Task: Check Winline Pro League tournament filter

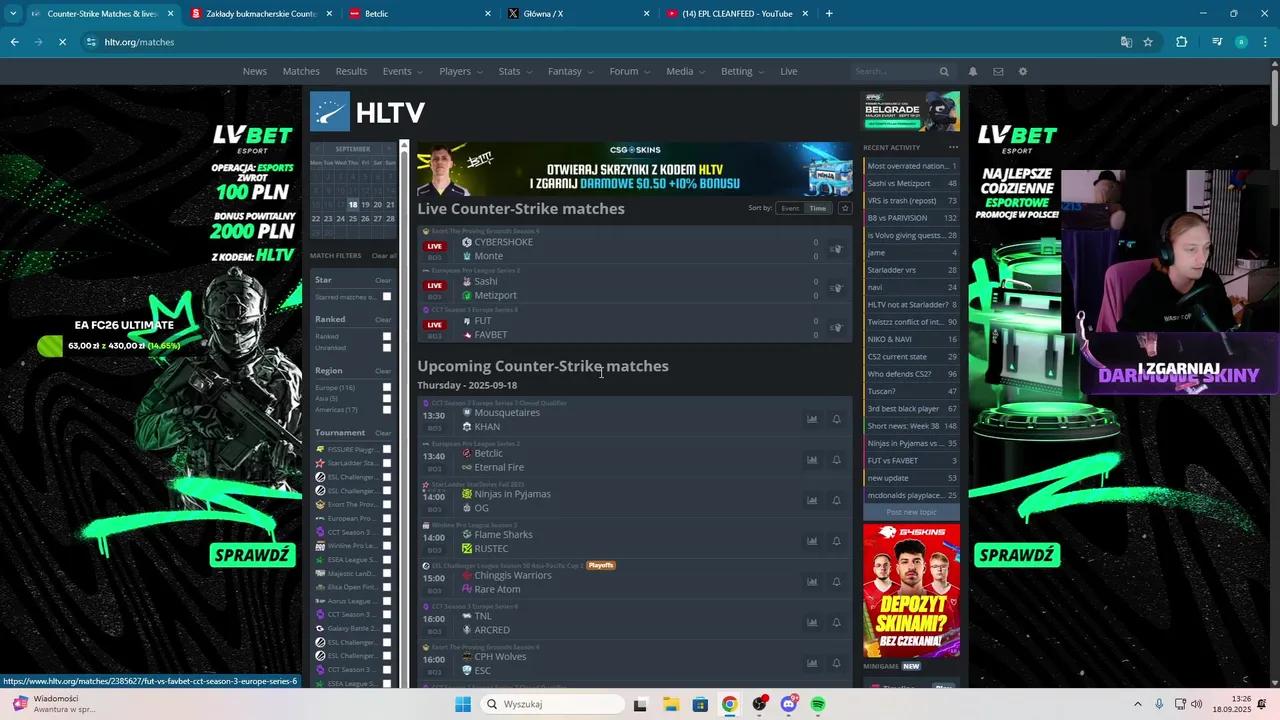Action: [x=387, y=546]
